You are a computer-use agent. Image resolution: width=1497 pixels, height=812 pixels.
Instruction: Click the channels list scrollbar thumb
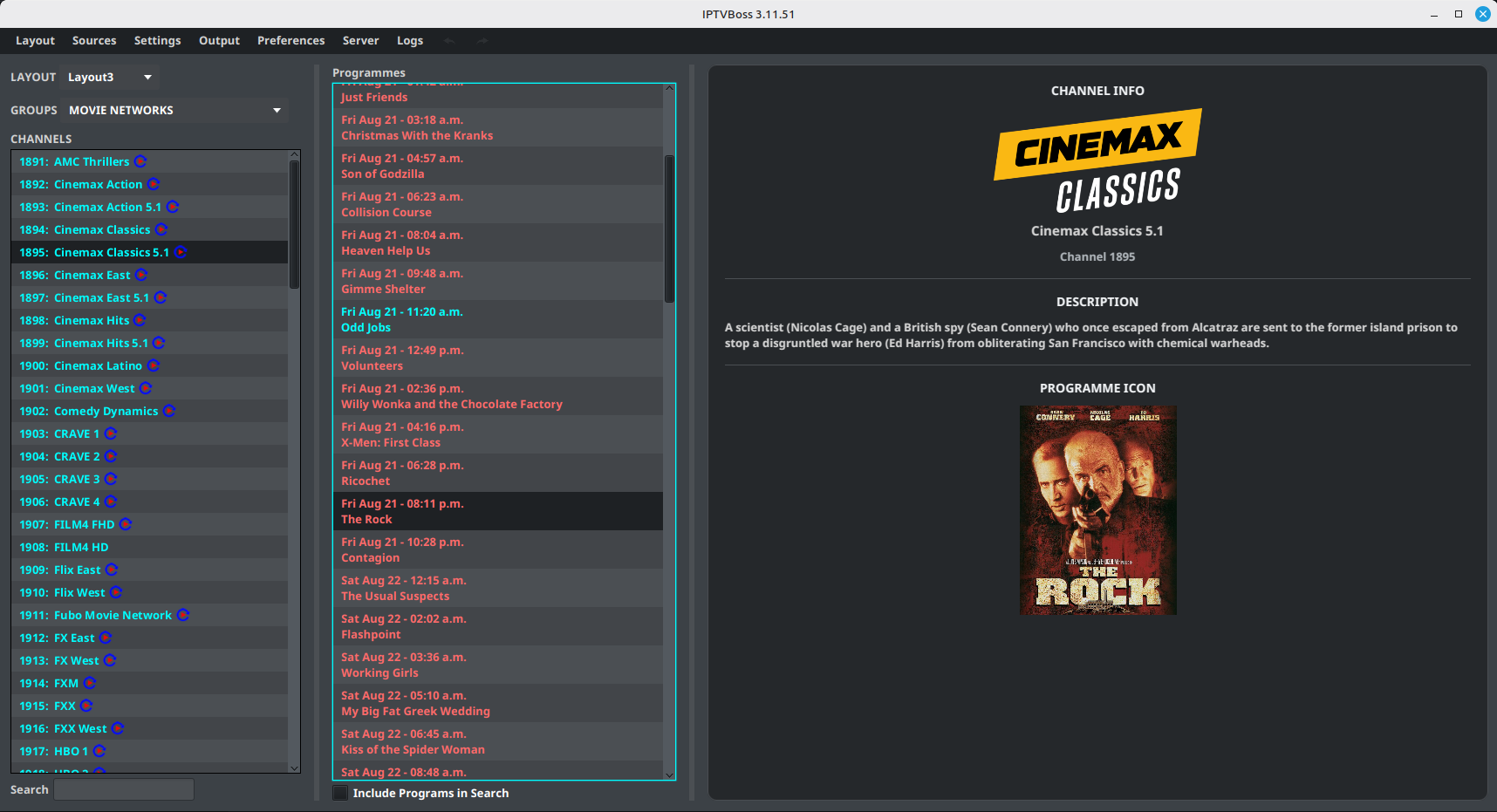tap(294, 224)
